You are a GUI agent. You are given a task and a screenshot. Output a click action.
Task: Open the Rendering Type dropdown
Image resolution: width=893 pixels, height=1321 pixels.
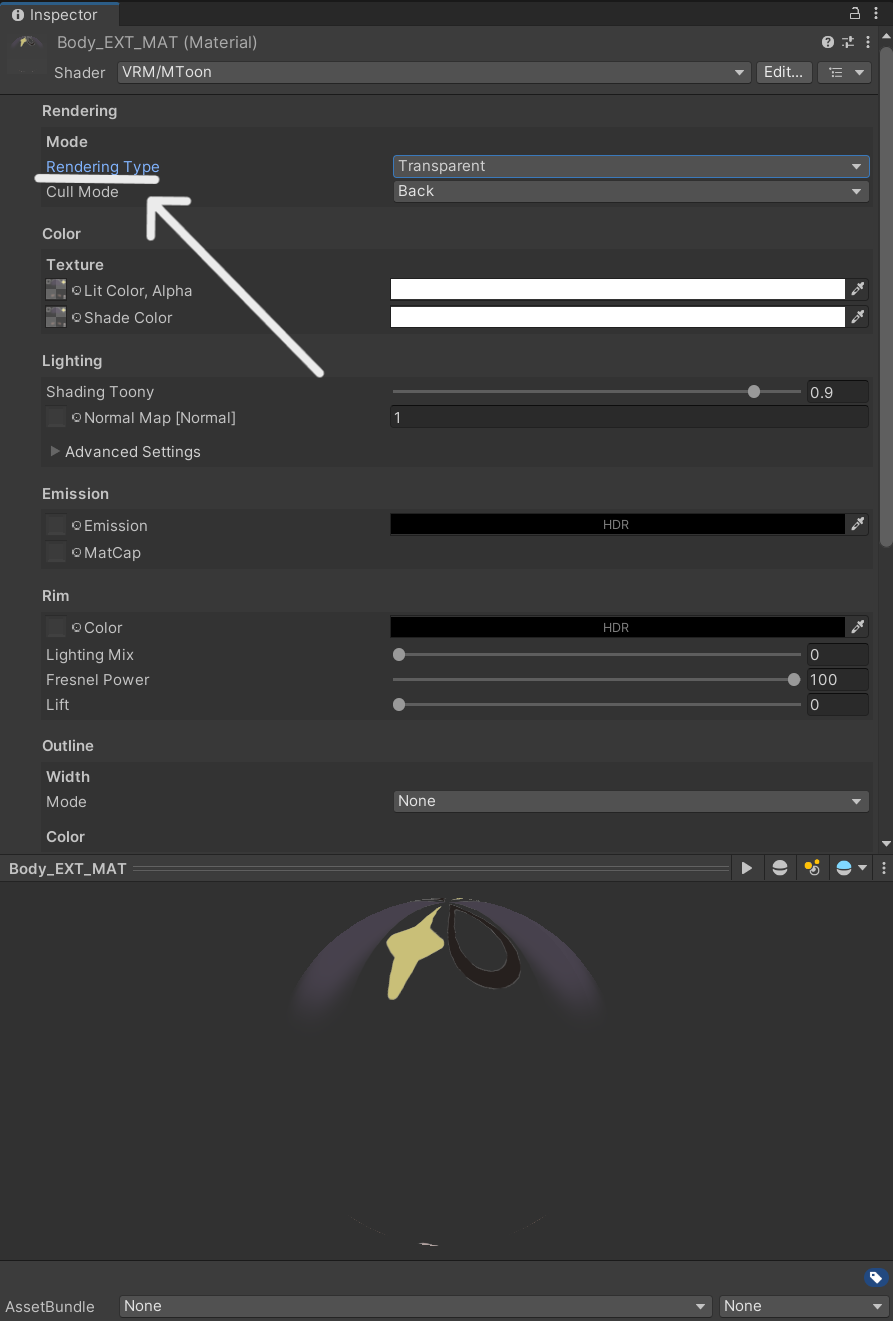coord(630,166)
